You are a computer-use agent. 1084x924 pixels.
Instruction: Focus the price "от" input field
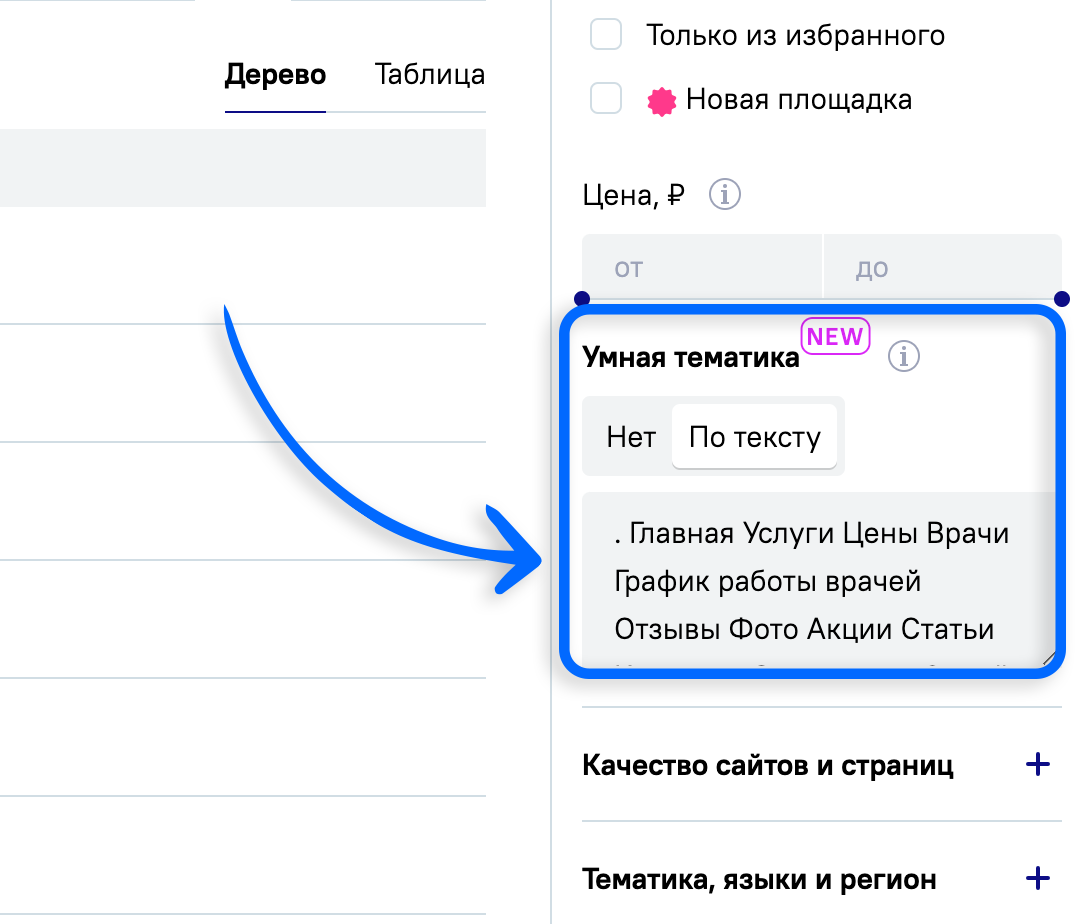tap(702, 267)
